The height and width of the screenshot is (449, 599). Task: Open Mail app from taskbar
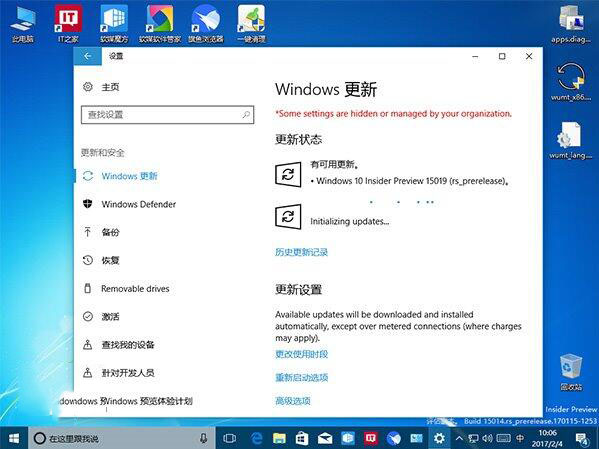(x=325, y=438)
